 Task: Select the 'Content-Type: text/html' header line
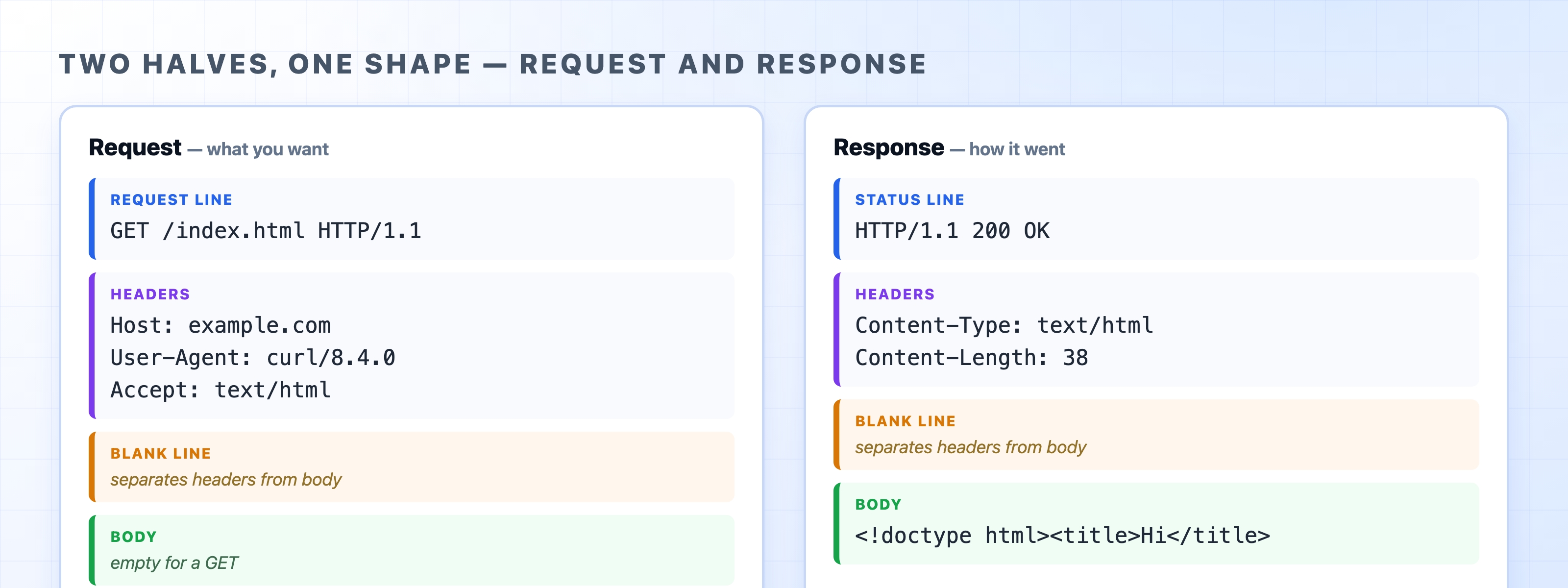click(1004, 326)
